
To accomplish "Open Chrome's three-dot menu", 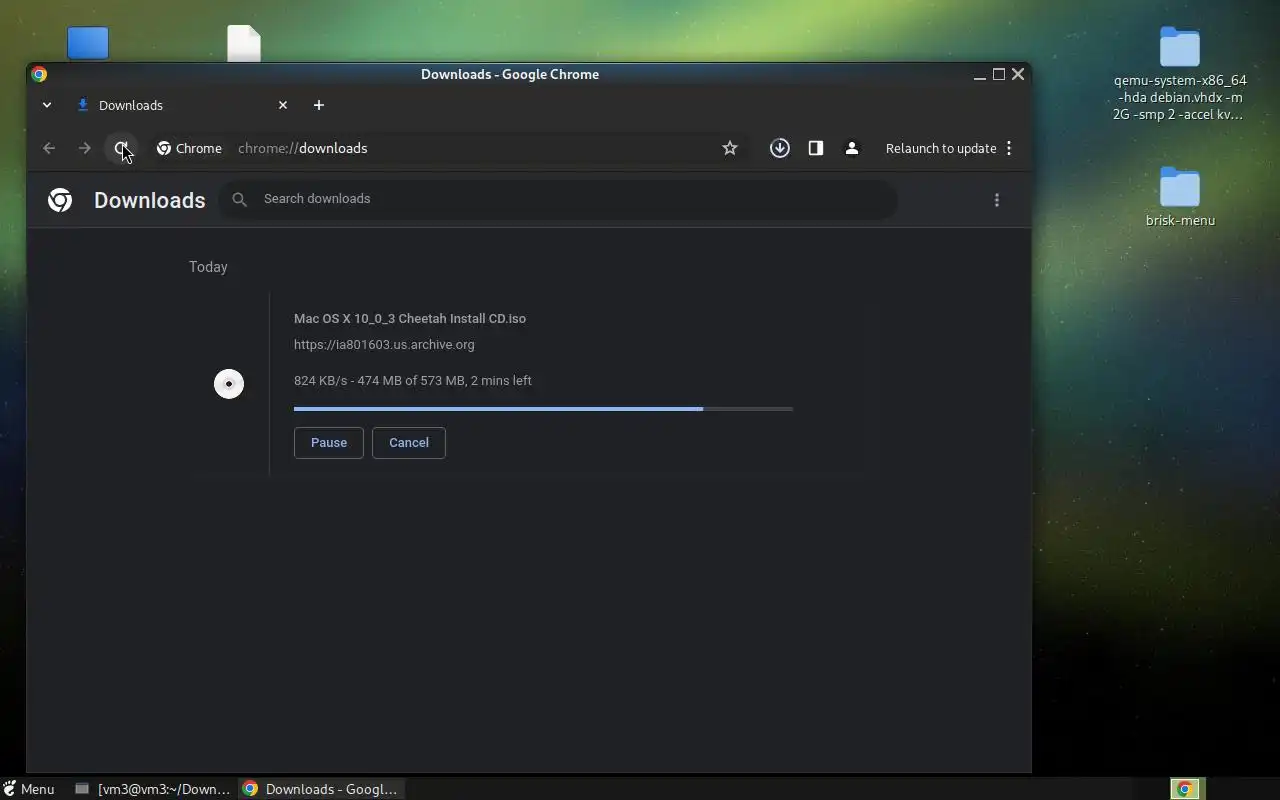I will 1009,148.
